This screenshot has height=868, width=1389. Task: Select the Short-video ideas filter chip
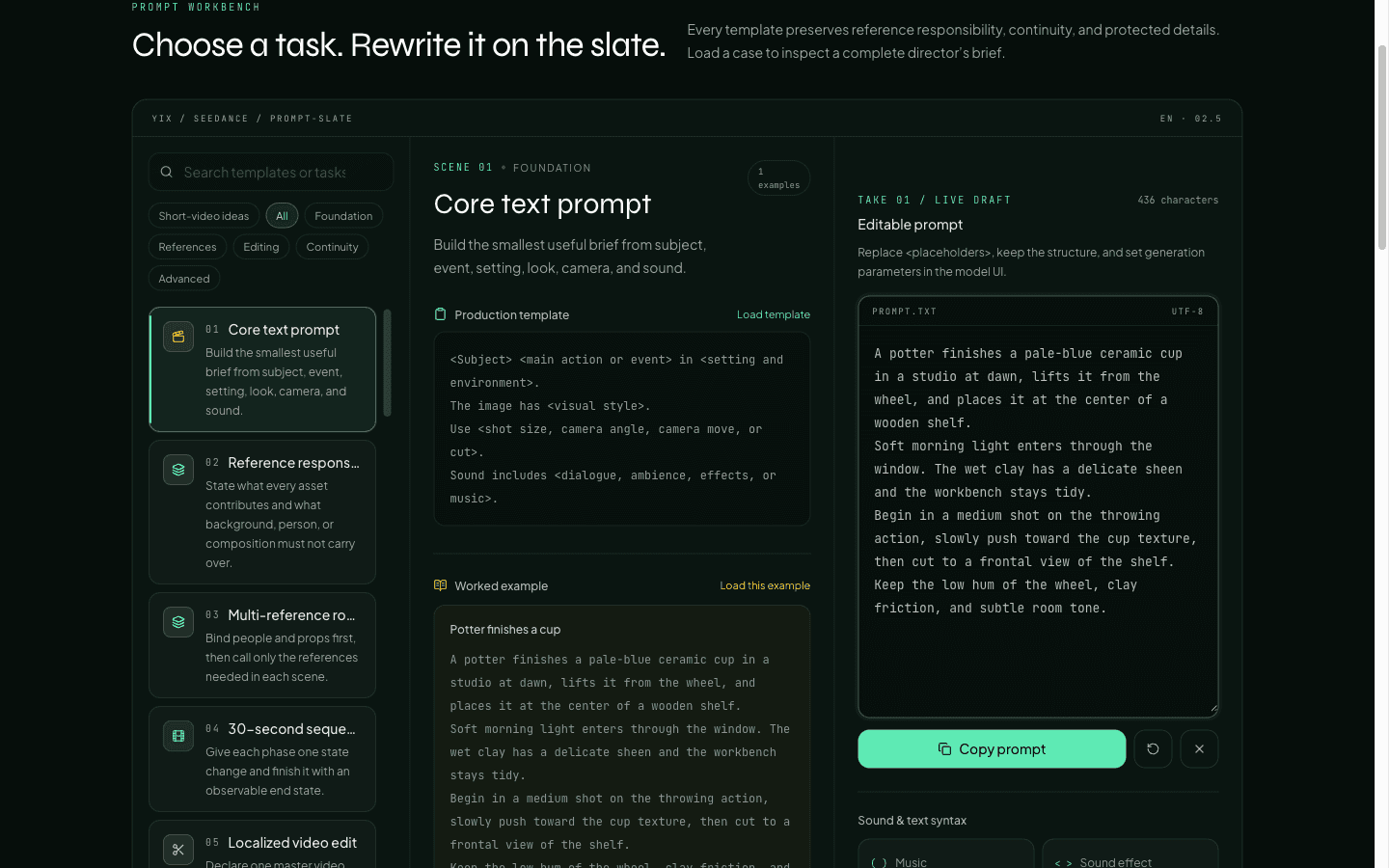pyautogui.click(x=204, y=216)
